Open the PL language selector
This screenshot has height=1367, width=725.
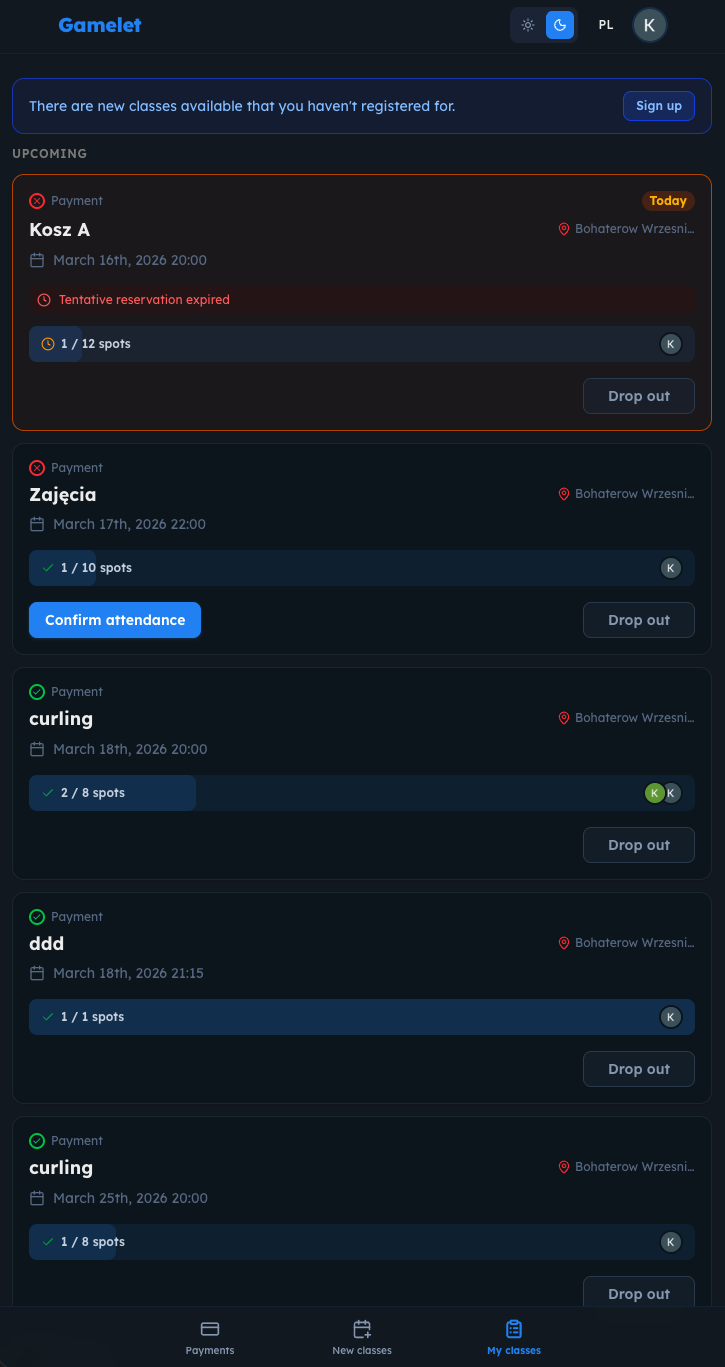pos(605,25)
